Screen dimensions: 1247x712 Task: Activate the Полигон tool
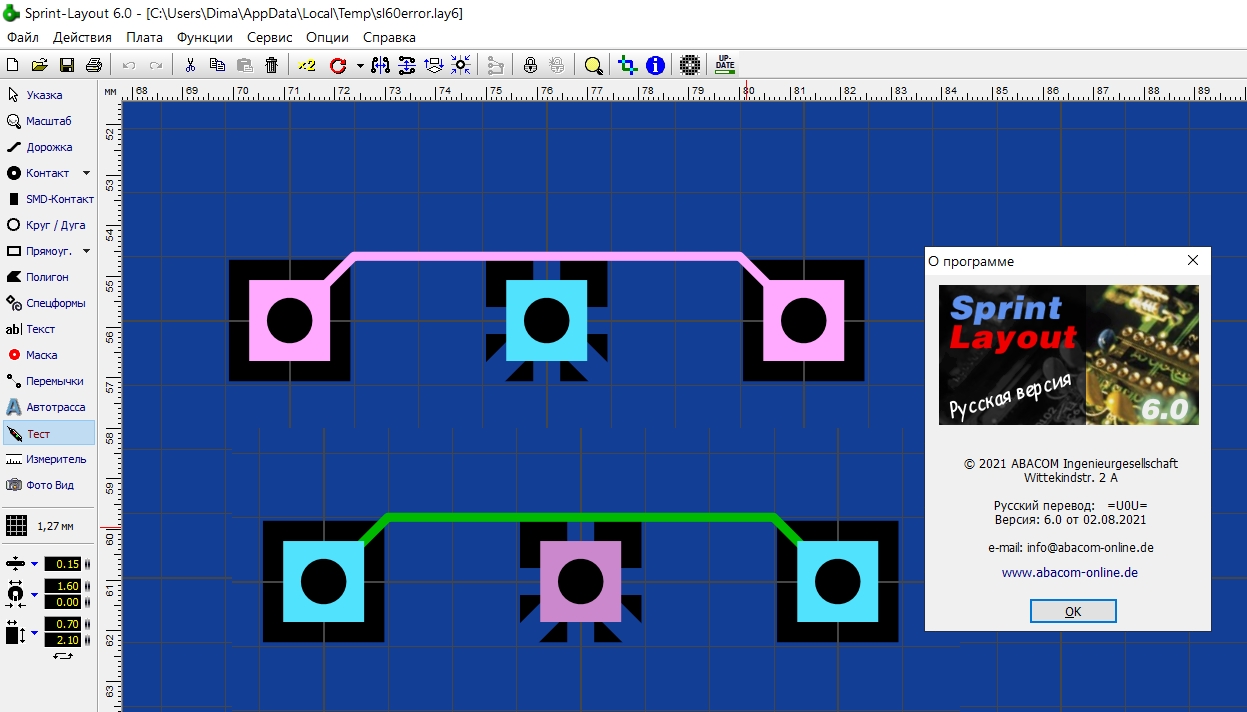click(x=47, y=277)
